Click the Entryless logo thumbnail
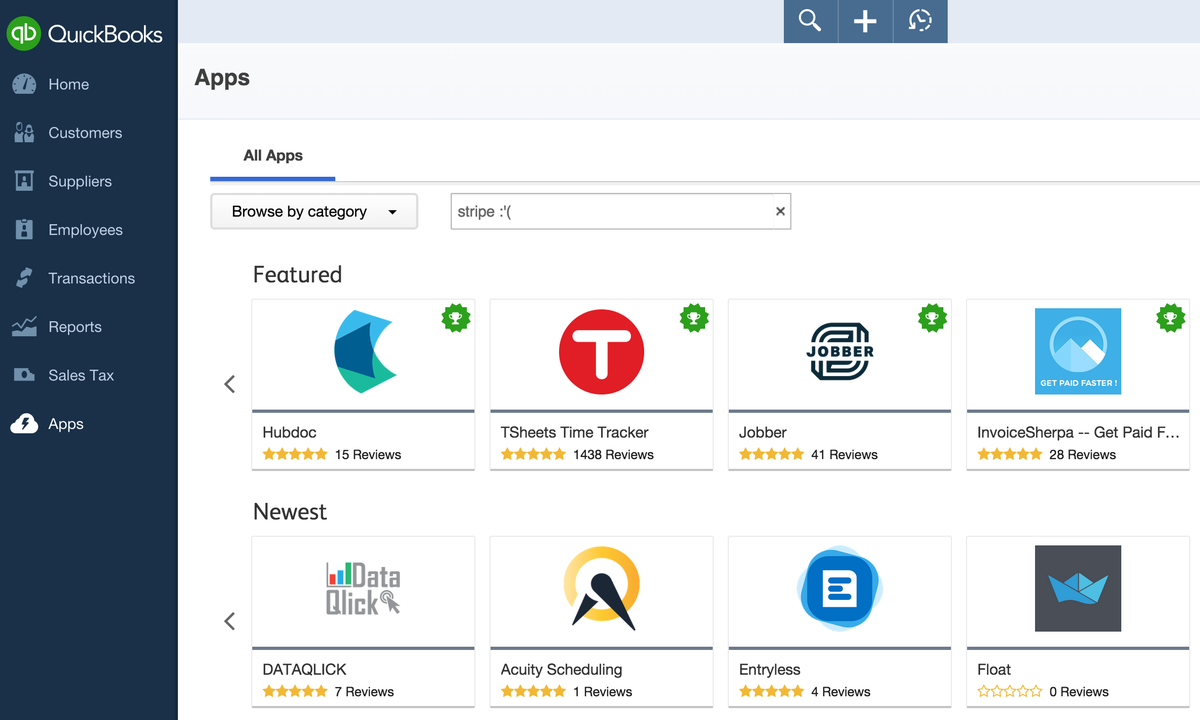Screen dimensions: 1200x720 click(839, 588)
